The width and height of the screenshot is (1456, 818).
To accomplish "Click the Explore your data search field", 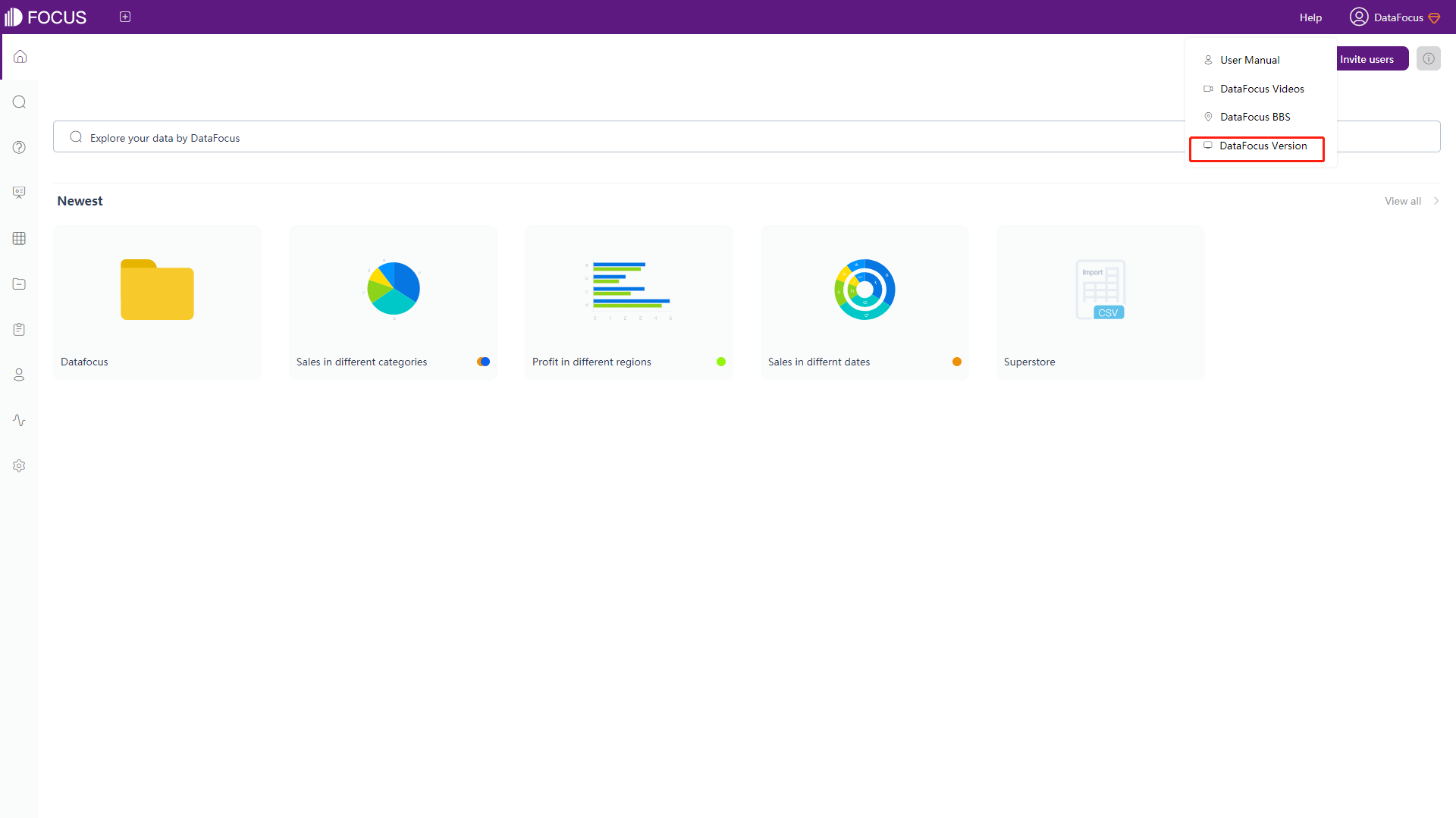I will [747, 137].
